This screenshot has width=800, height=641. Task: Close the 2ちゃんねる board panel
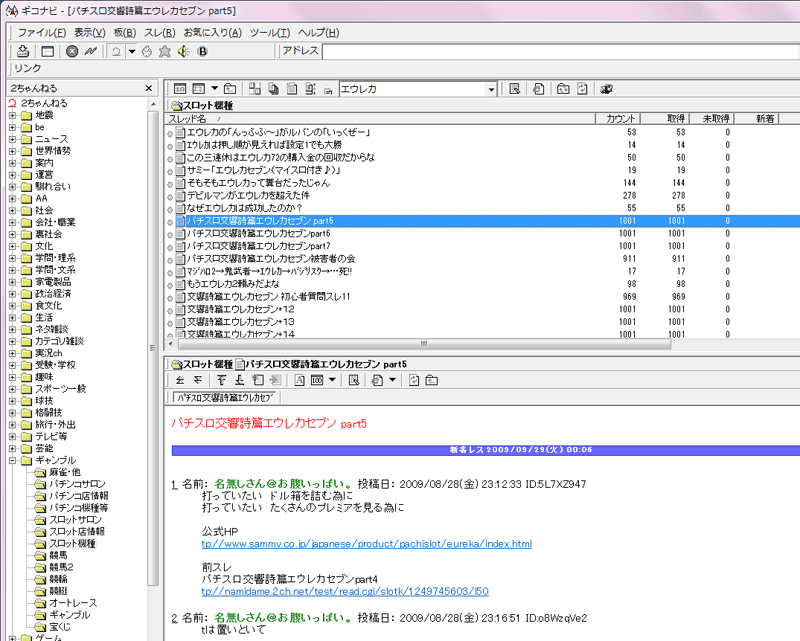pyautogui.click(x=148, y=88)
